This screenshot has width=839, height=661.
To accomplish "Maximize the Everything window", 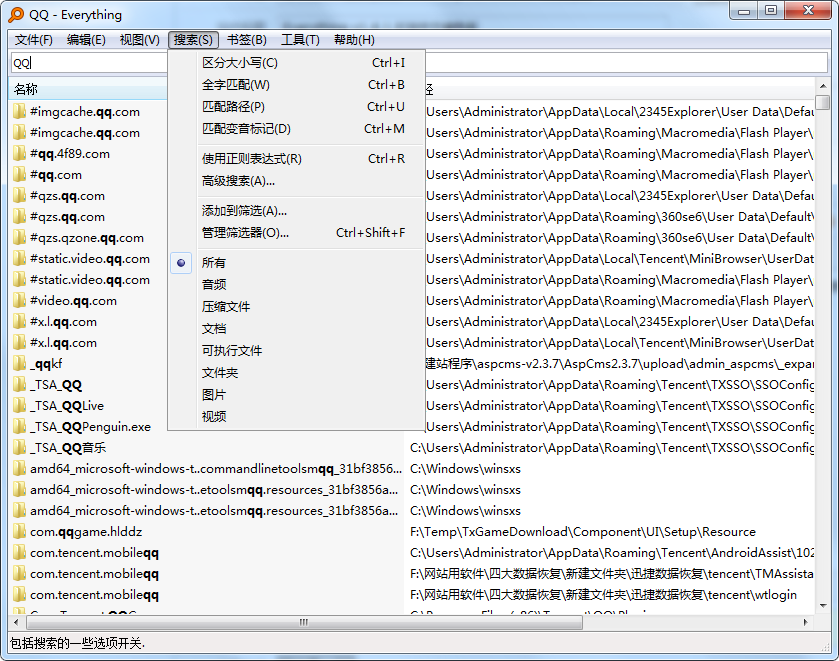I will 771,10.
